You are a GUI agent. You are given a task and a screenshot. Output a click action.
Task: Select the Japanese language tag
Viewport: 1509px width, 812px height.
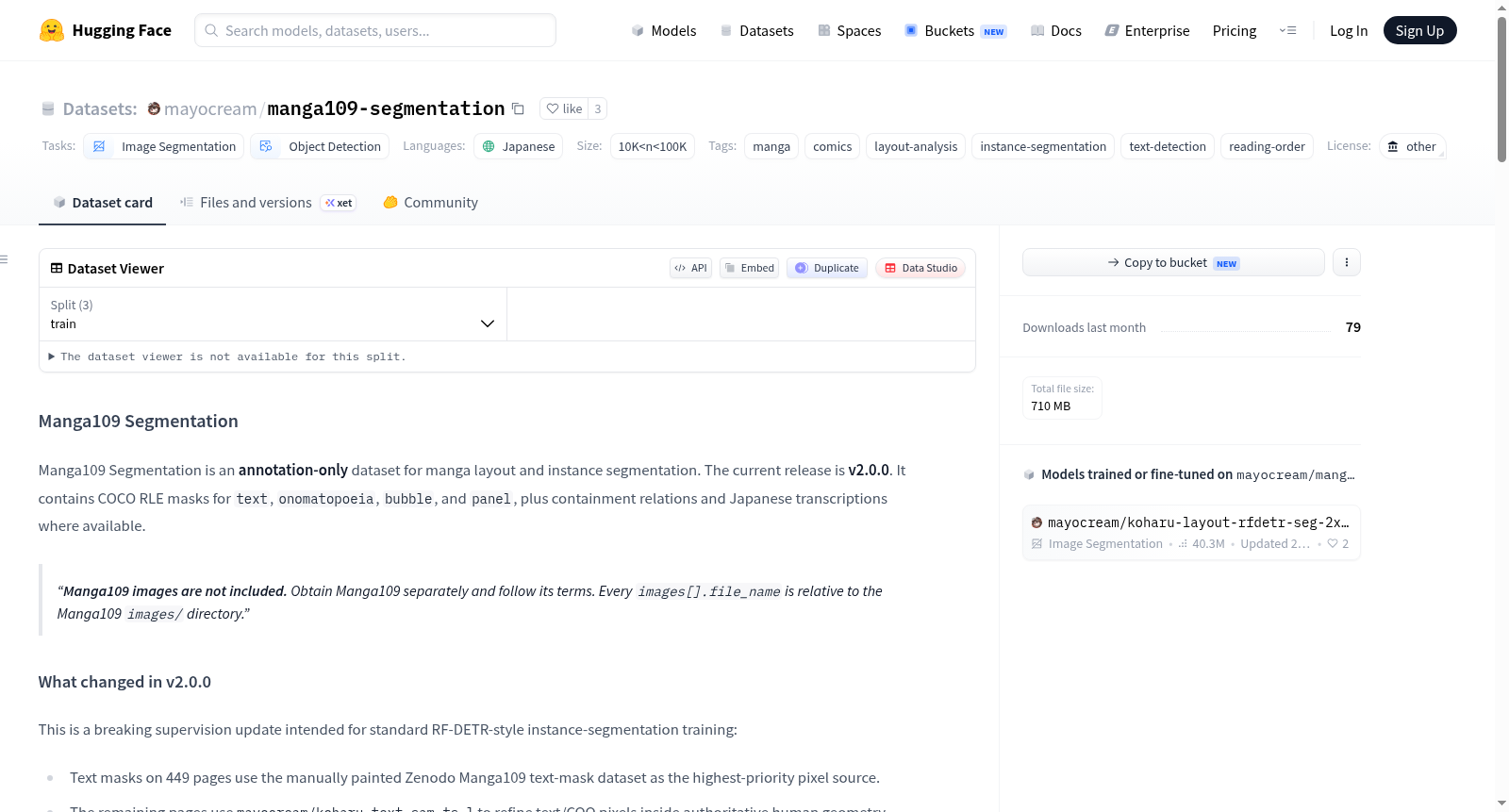pyautogui.click(x=518, y=146)
